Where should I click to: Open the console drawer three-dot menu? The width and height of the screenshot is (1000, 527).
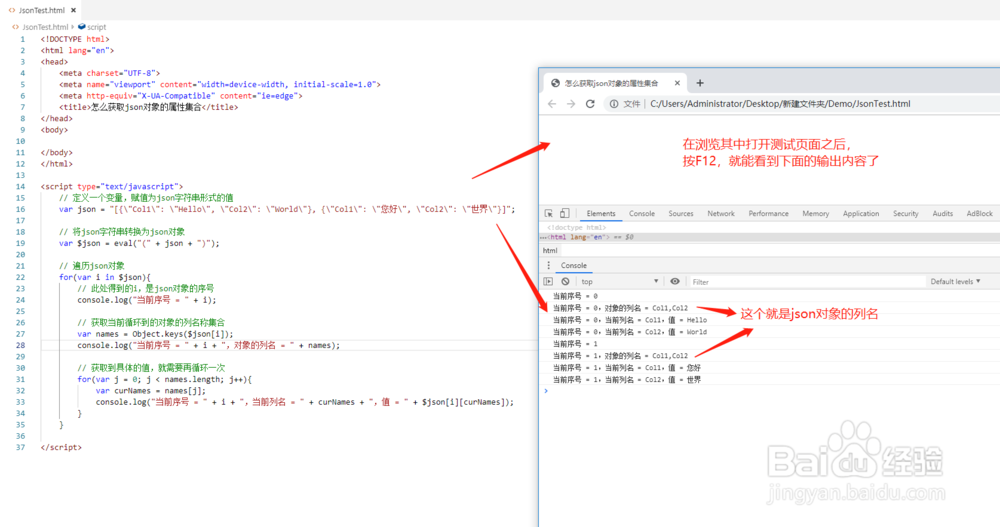click(x=548, y=265)
